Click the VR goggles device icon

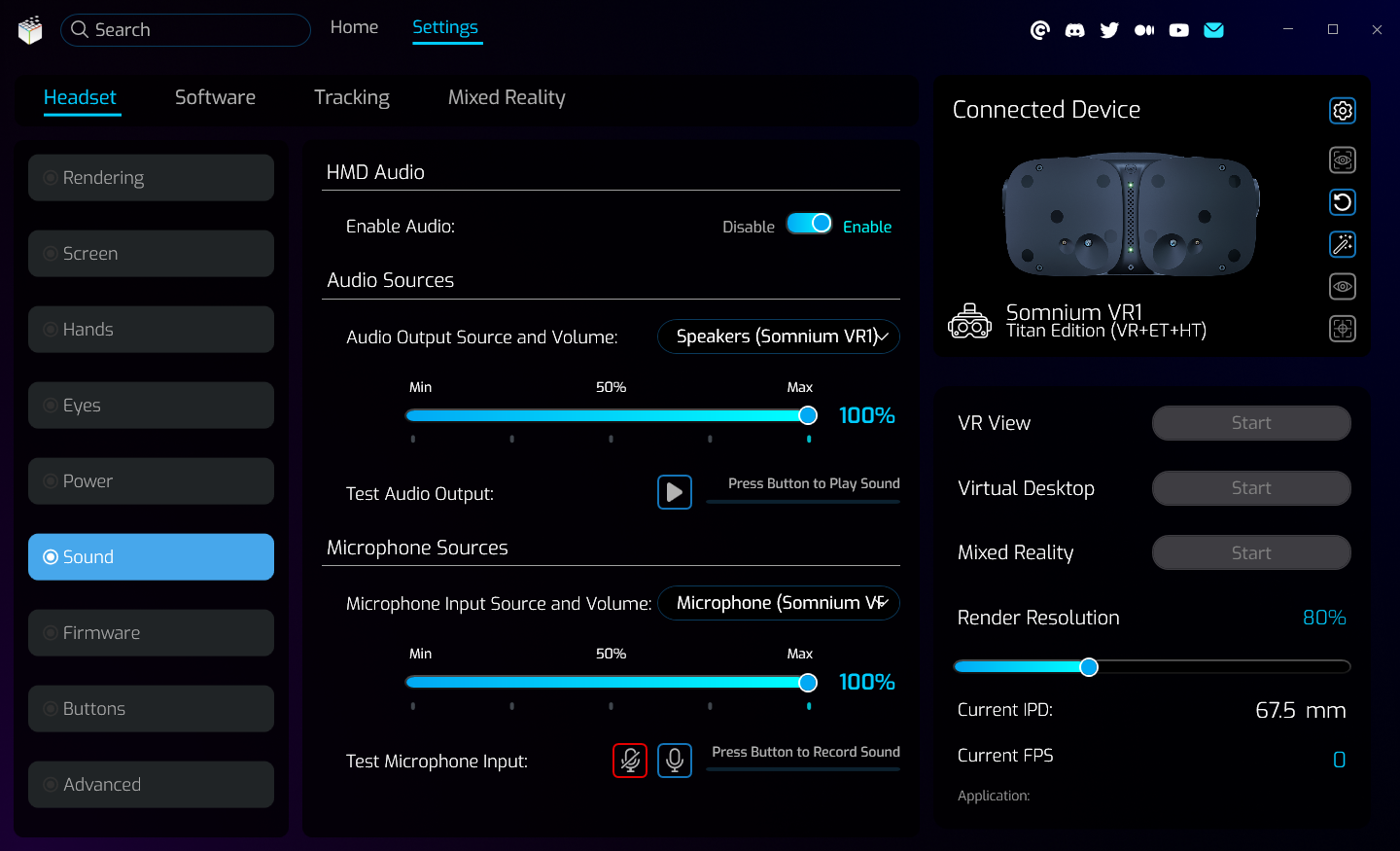[969, 320]
